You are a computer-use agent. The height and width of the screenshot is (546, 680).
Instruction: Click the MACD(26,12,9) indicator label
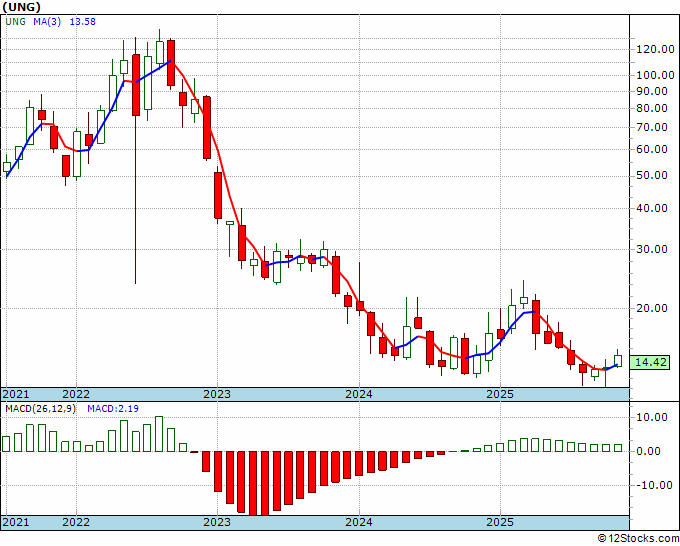click(x=40, y=409)
